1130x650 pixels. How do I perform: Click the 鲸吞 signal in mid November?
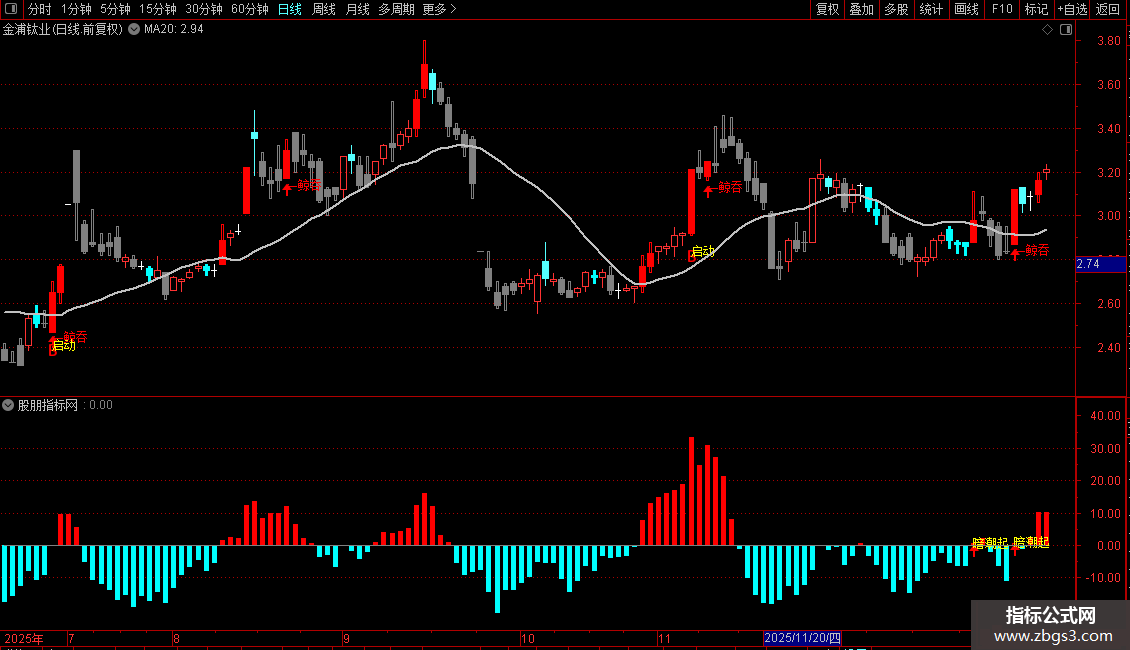730,187
